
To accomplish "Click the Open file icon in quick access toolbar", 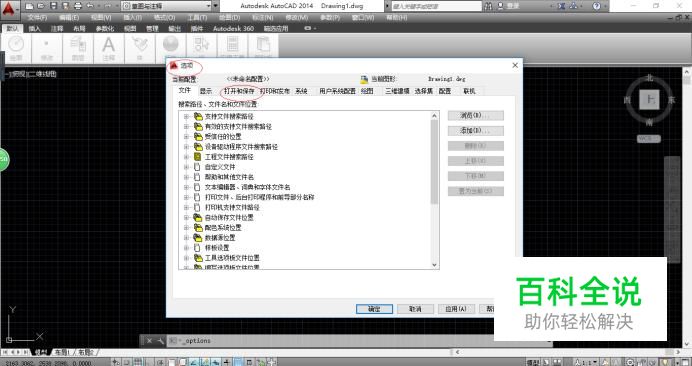I will (41, 6).
